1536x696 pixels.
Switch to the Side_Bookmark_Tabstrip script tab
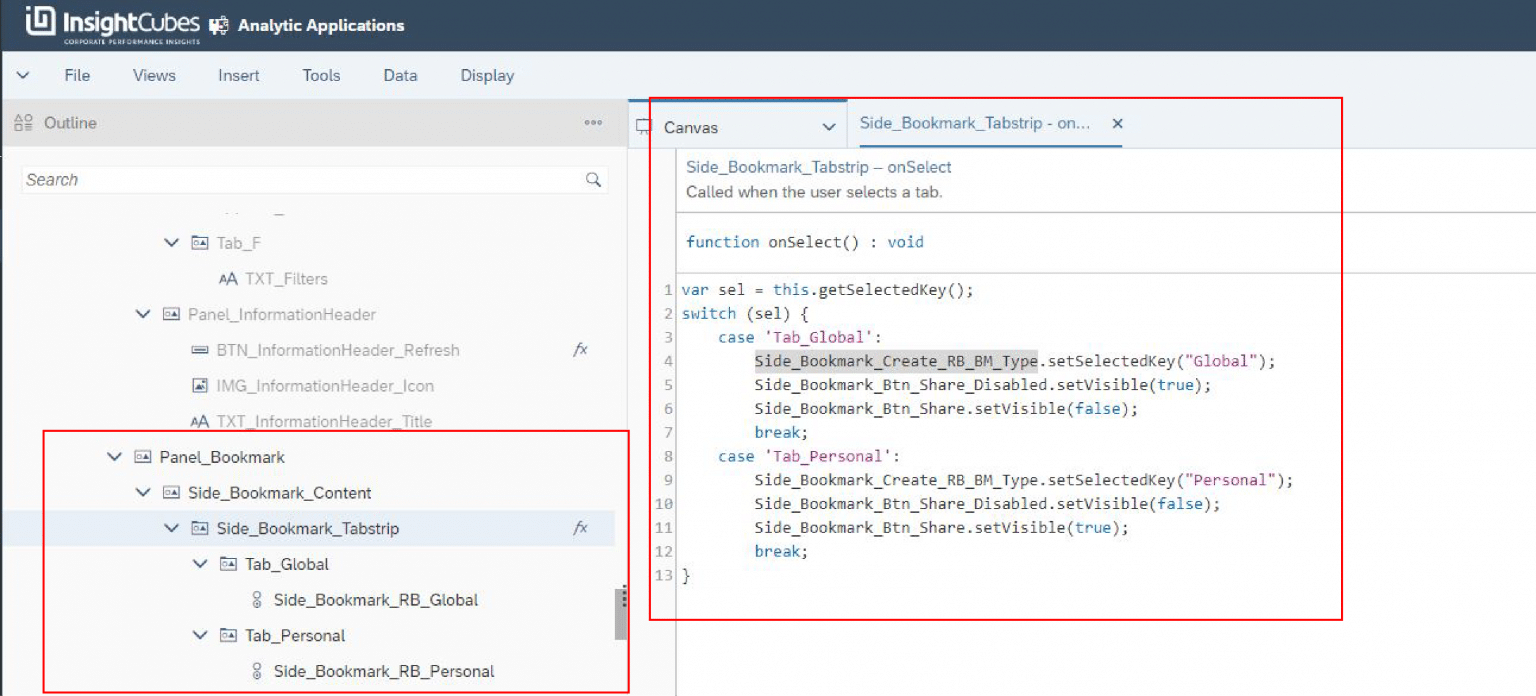975,123
